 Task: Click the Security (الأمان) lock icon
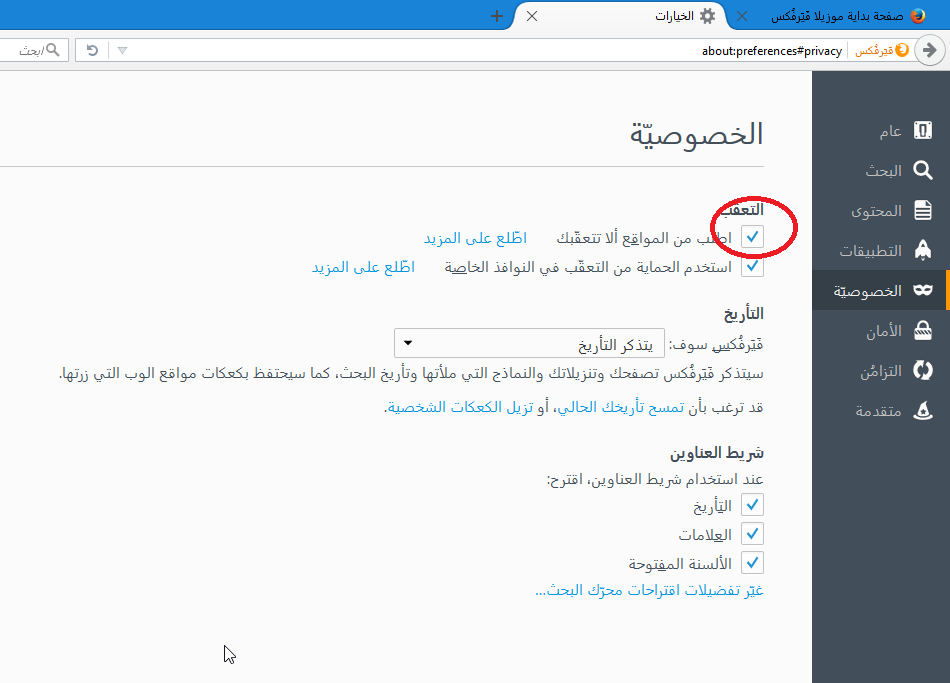point(923,330)
